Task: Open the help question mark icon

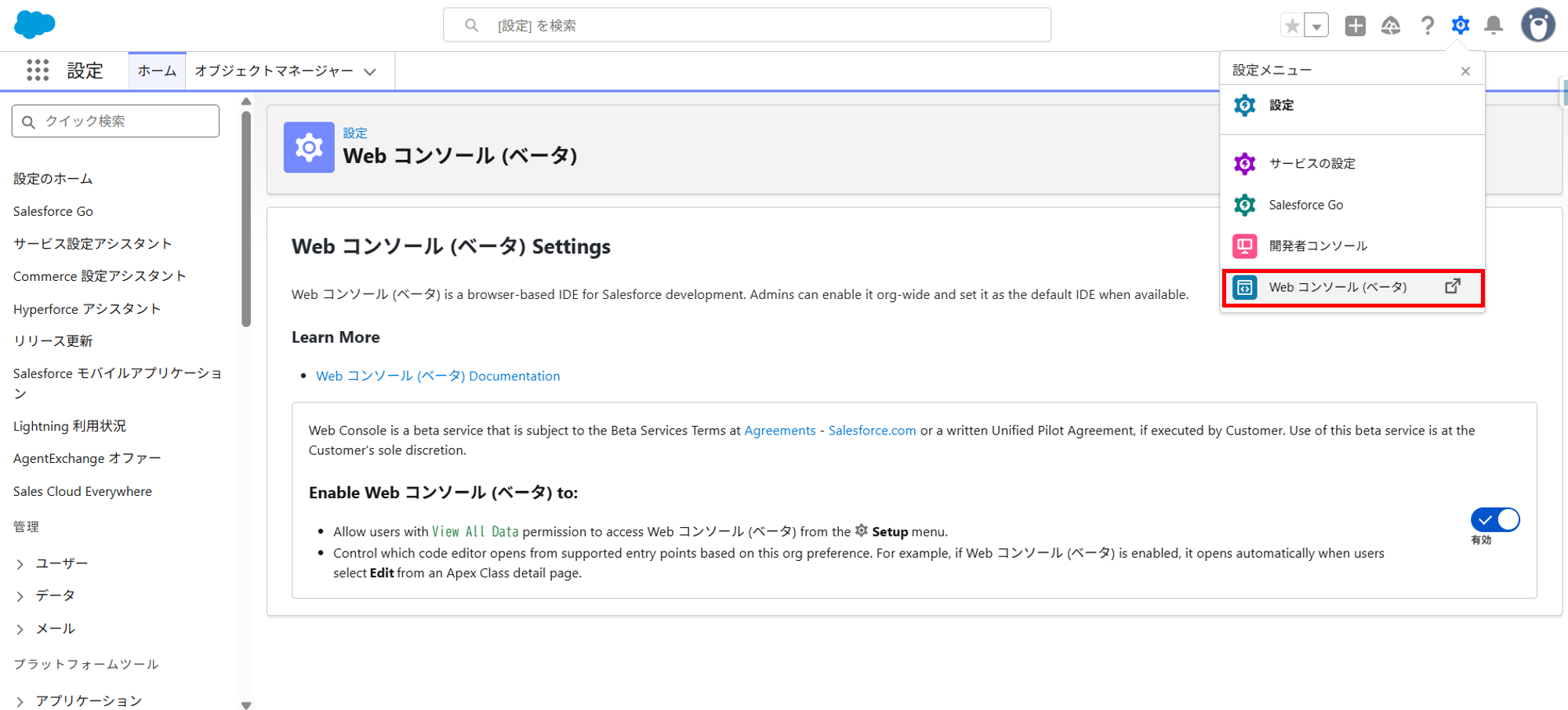Action: click(x=1427, y=26)
